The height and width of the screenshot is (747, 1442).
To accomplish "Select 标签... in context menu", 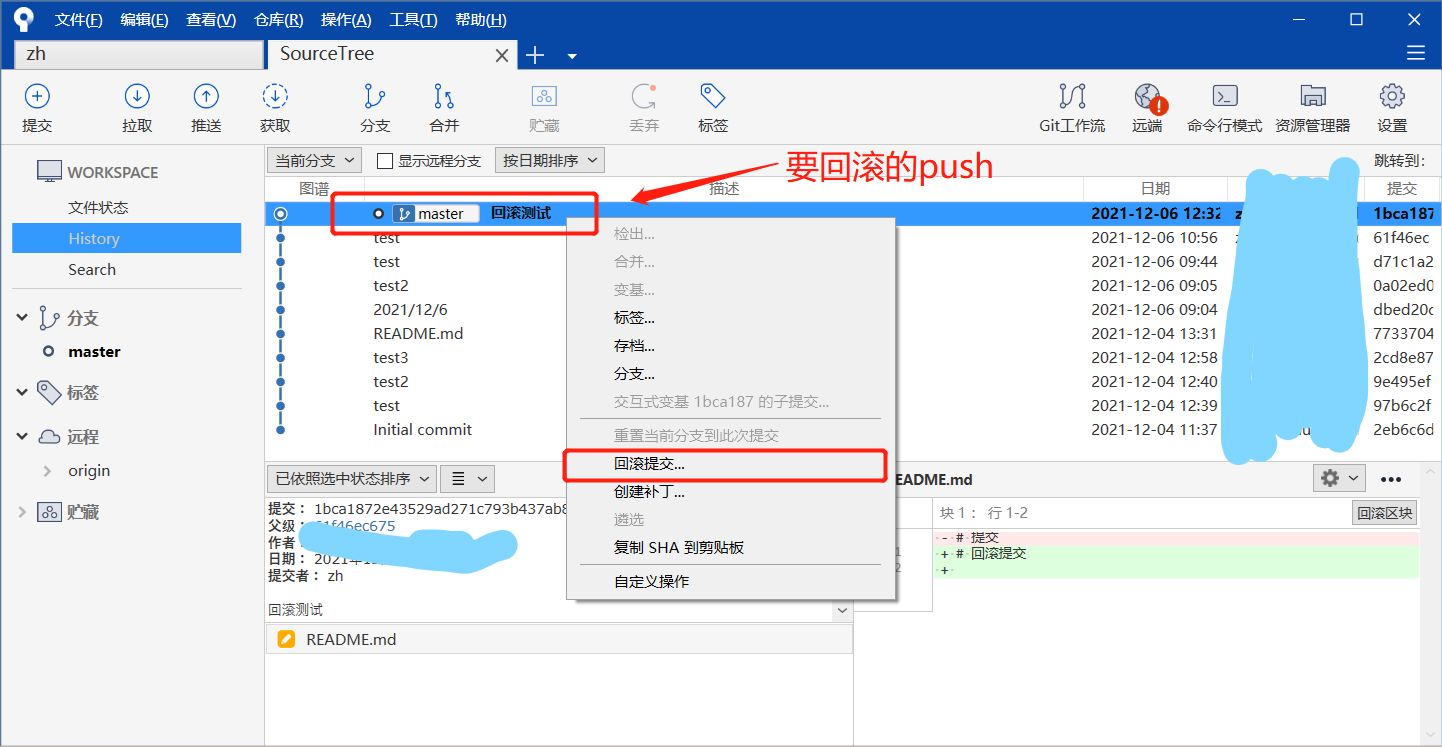I will click(730, 318).
